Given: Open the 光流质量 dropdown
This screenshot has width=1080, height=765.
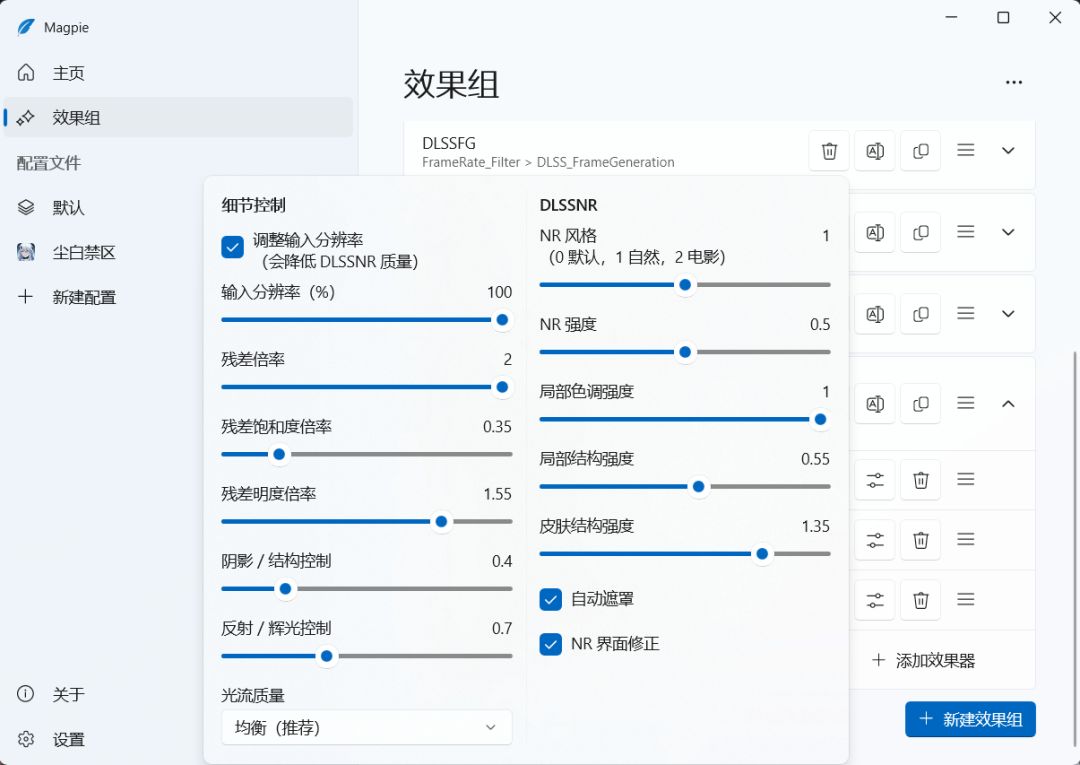Looking at the screenshot, I should click(366, 727).
